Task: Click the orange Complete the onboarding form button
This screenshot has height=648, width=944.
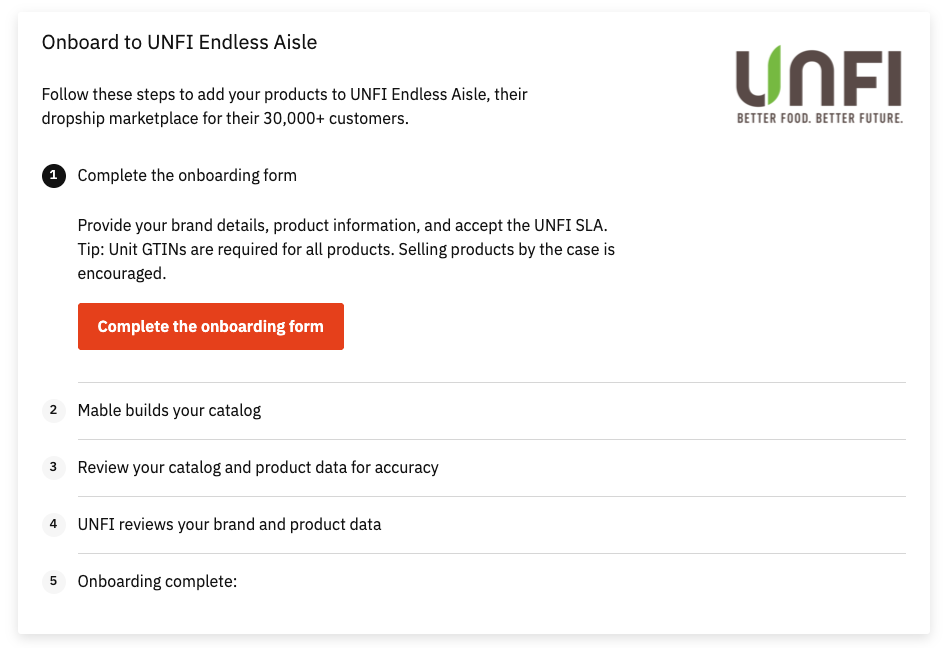Action: pyautogui.click(x=211, y=326)
